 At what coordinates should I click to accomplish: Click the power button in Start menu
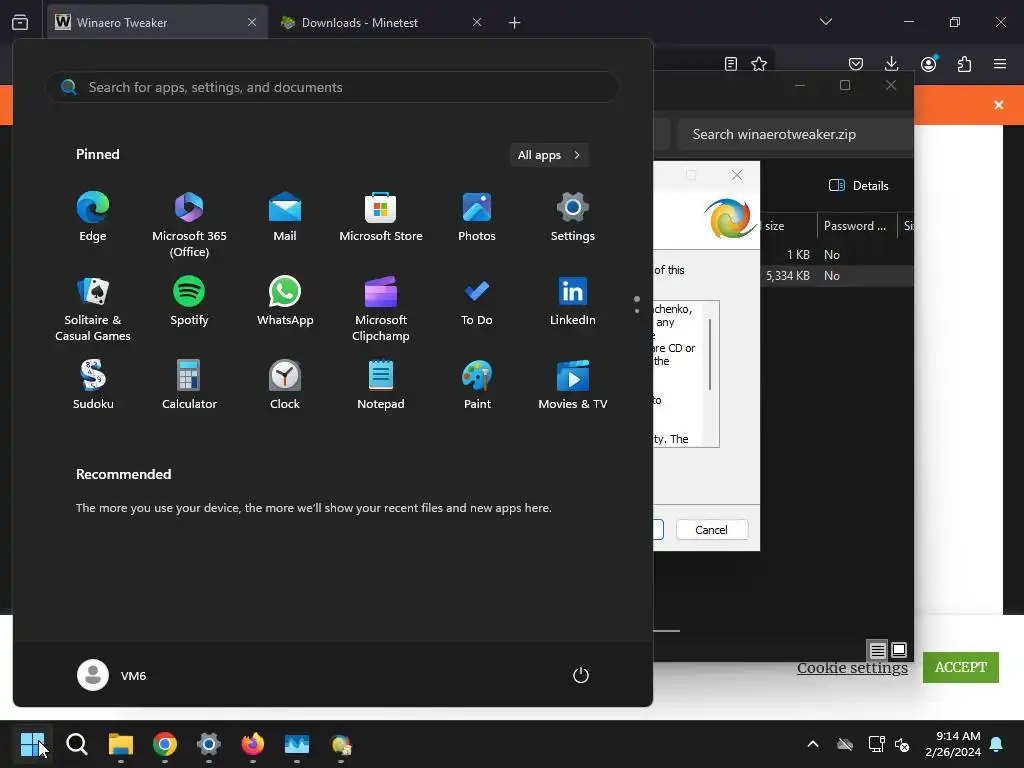pos(581,675)
